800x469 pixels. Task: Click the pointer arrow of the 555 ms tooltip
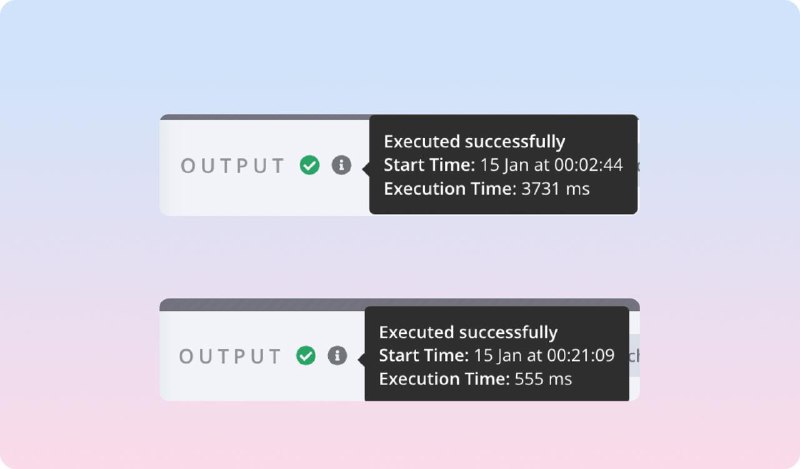[362, 359]
